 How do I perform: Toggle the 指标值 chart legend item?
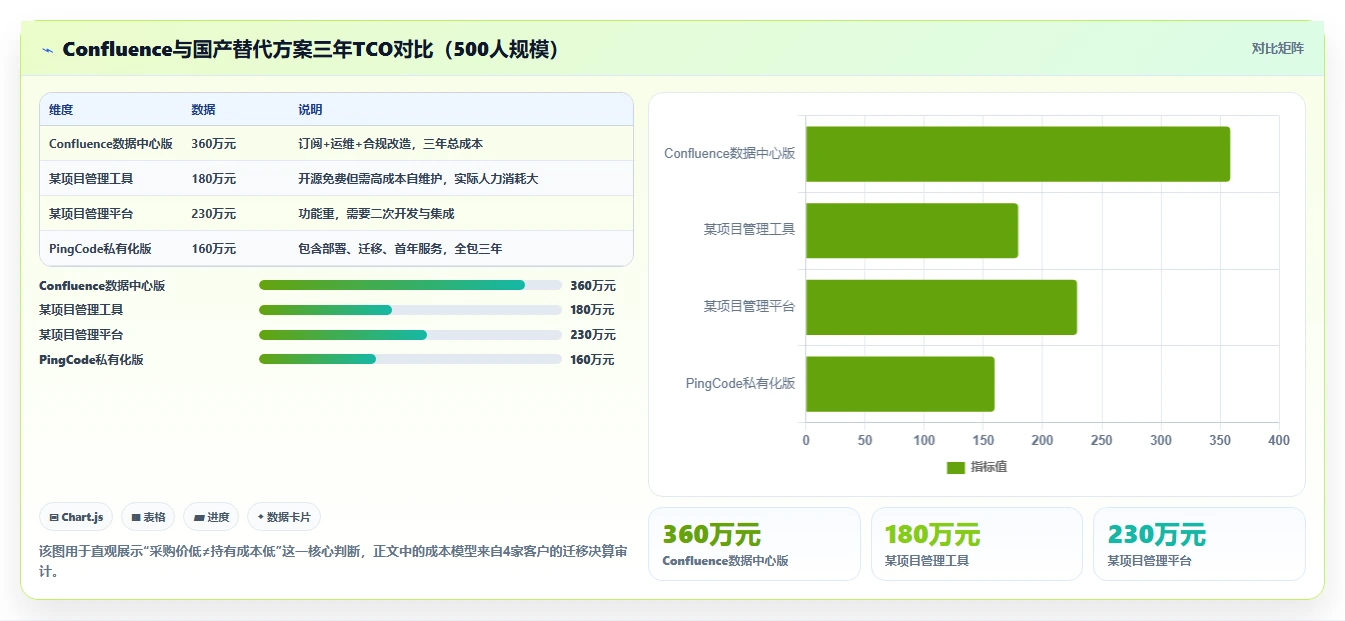(977, 467)
